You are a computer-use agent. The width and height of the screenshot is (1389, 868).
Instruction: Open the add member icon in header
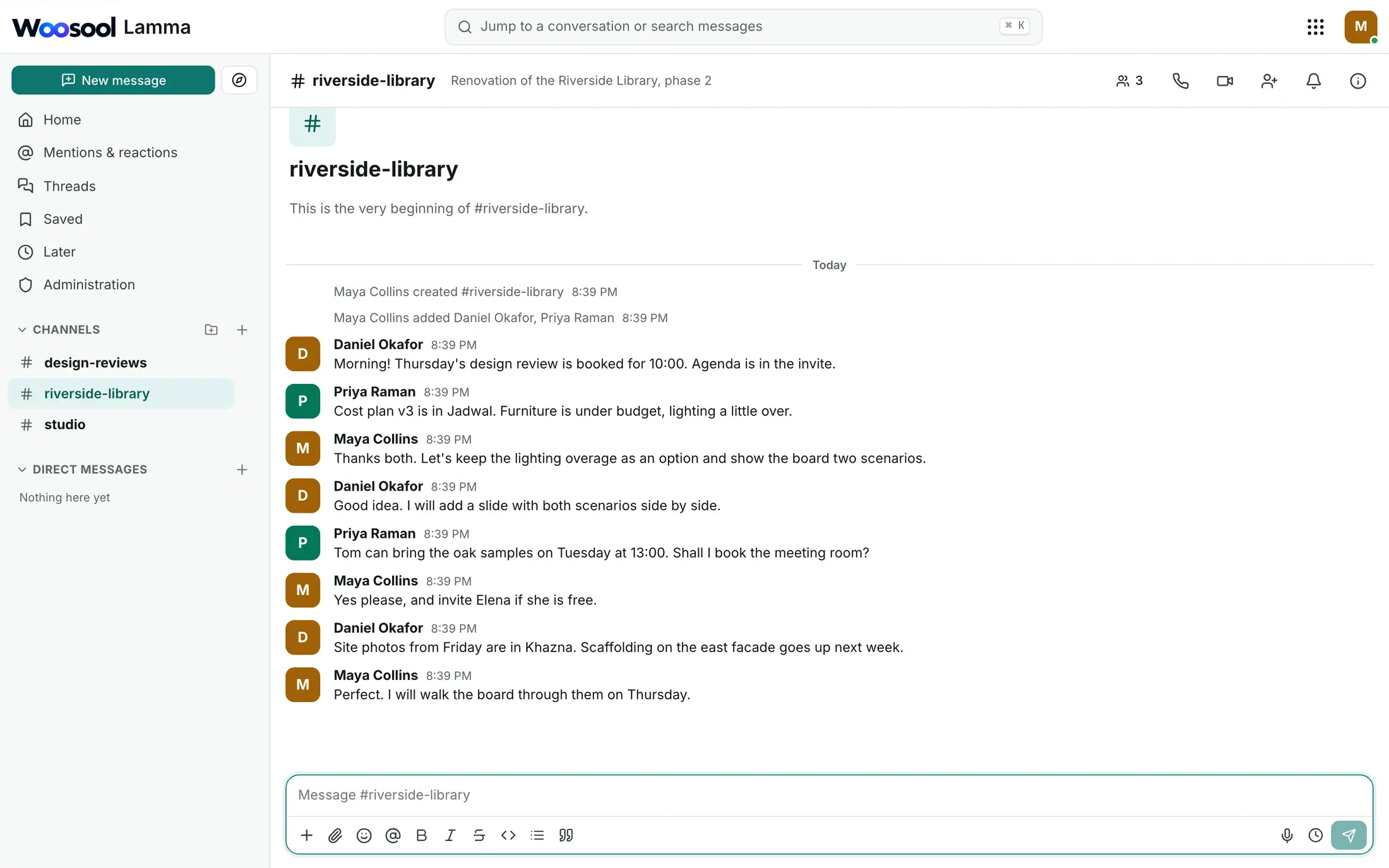pyautogui.click(x=1269, y=81)
